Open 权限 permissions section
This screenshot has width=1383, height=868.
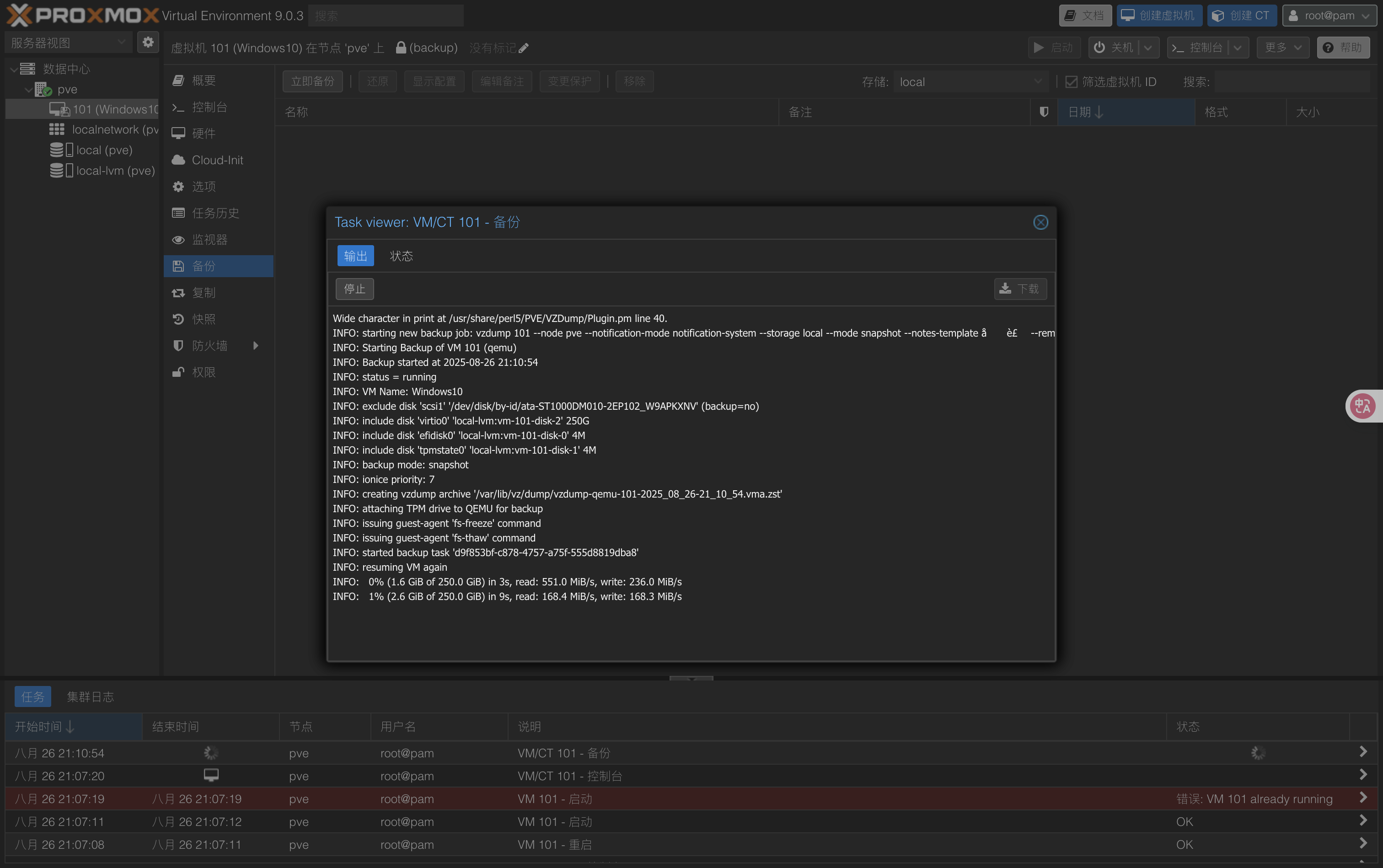pos(218,372)
